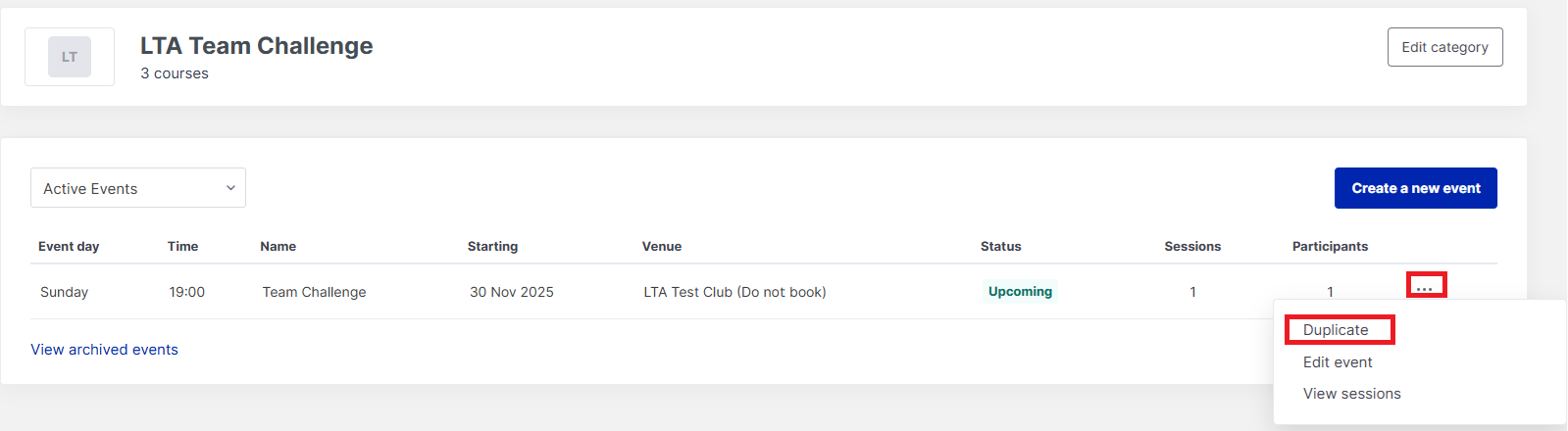The height and width of the screenshot is (431, 1568).
Task: Click the LTA Team Challenge heading
Action: pos(256,46)
